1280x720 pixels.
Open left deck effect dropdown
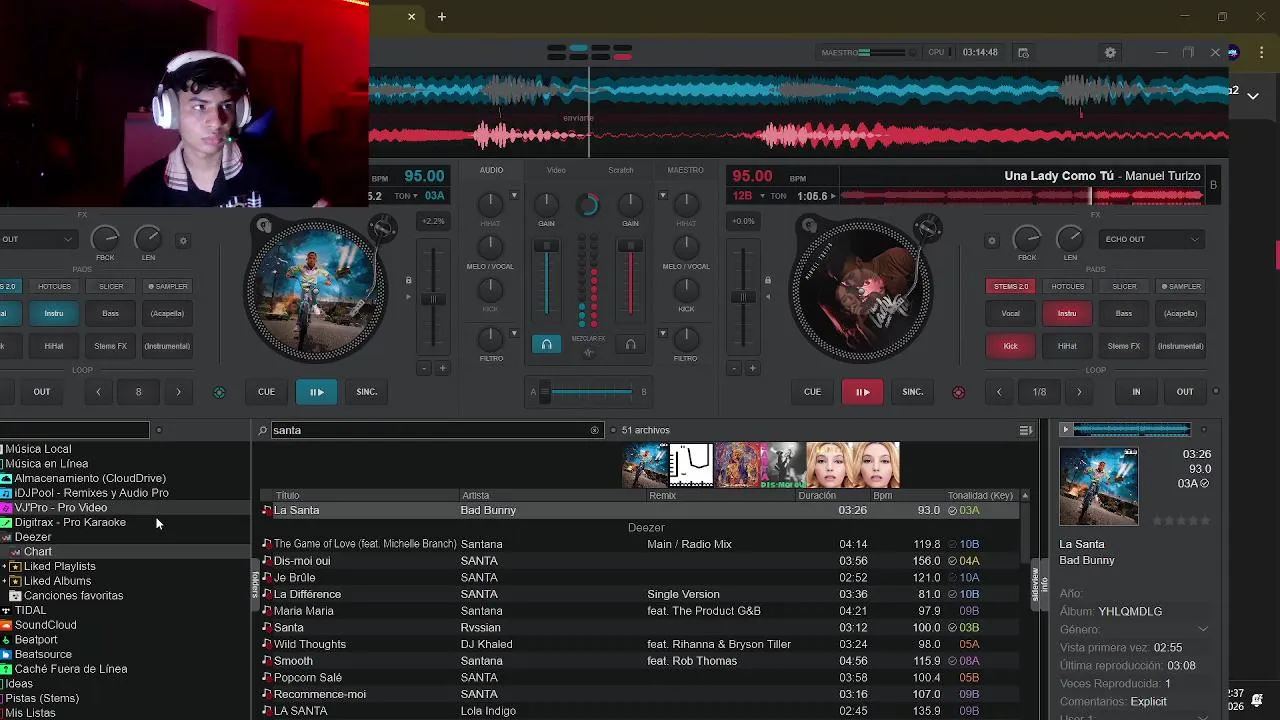click(x=37, y=240)
